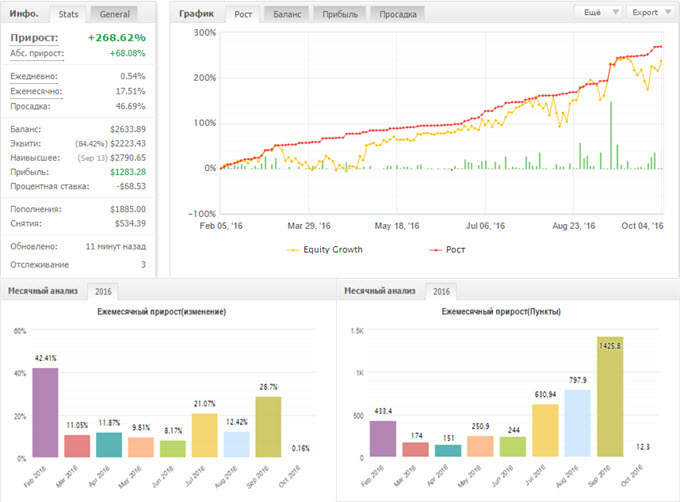Click the 0.16% Oct 2016 label
Viewport: 680px width, 502px height.
(301, 448)
